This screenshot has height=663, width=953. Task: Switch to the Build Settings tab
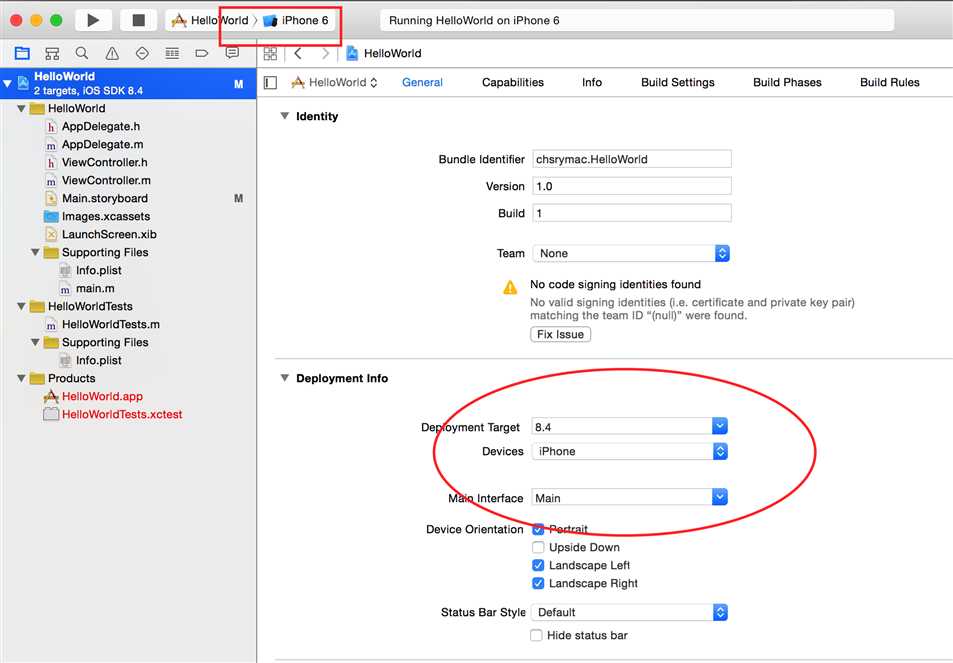point(678,83)
